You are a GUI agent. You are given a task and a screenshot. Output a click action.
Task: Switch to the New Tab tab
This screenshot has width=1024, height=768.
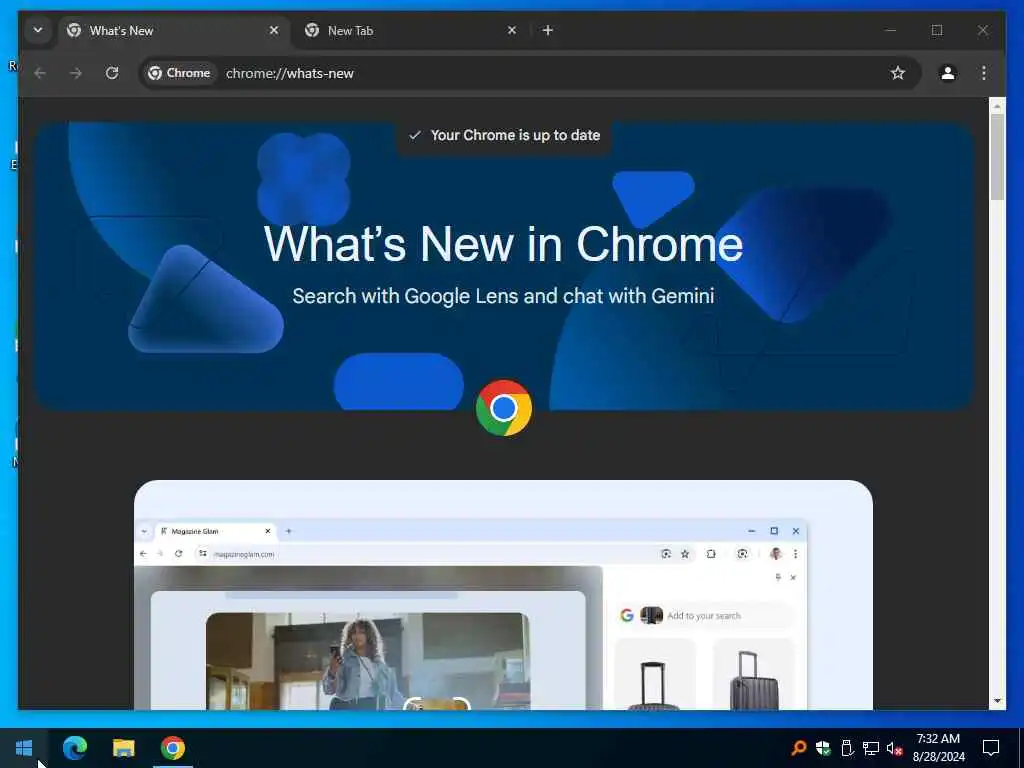[411, 31]
